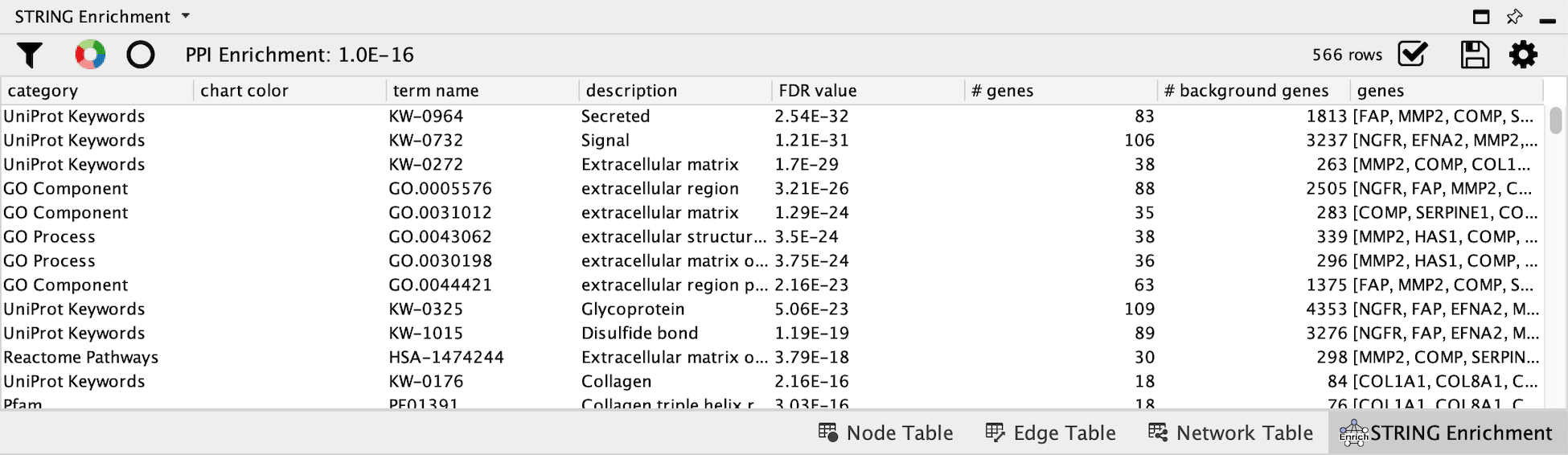Viewport: 1568px width, 455px height.
Task: Toggle the checkmark box next to 566 rows
Action: tap(1412, 55)
